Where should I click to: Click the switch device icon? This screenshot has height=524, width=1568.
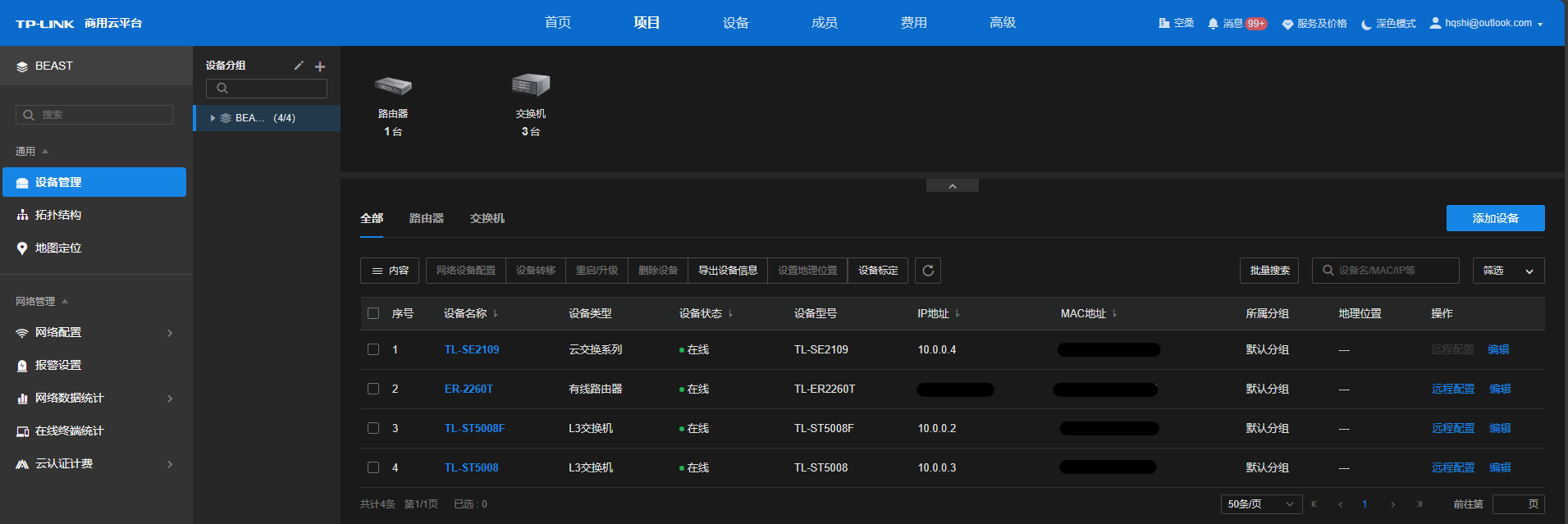point(530,84)
